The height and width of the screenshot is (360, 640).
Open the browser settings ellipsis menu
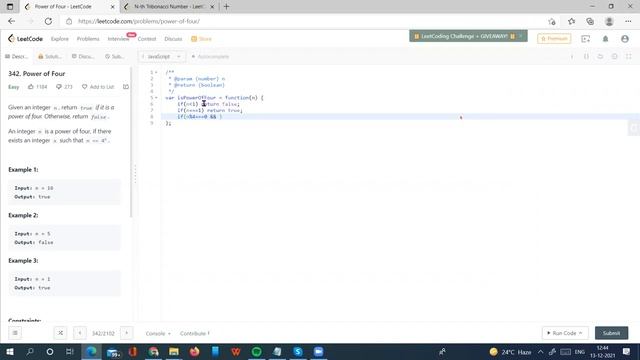628,21
